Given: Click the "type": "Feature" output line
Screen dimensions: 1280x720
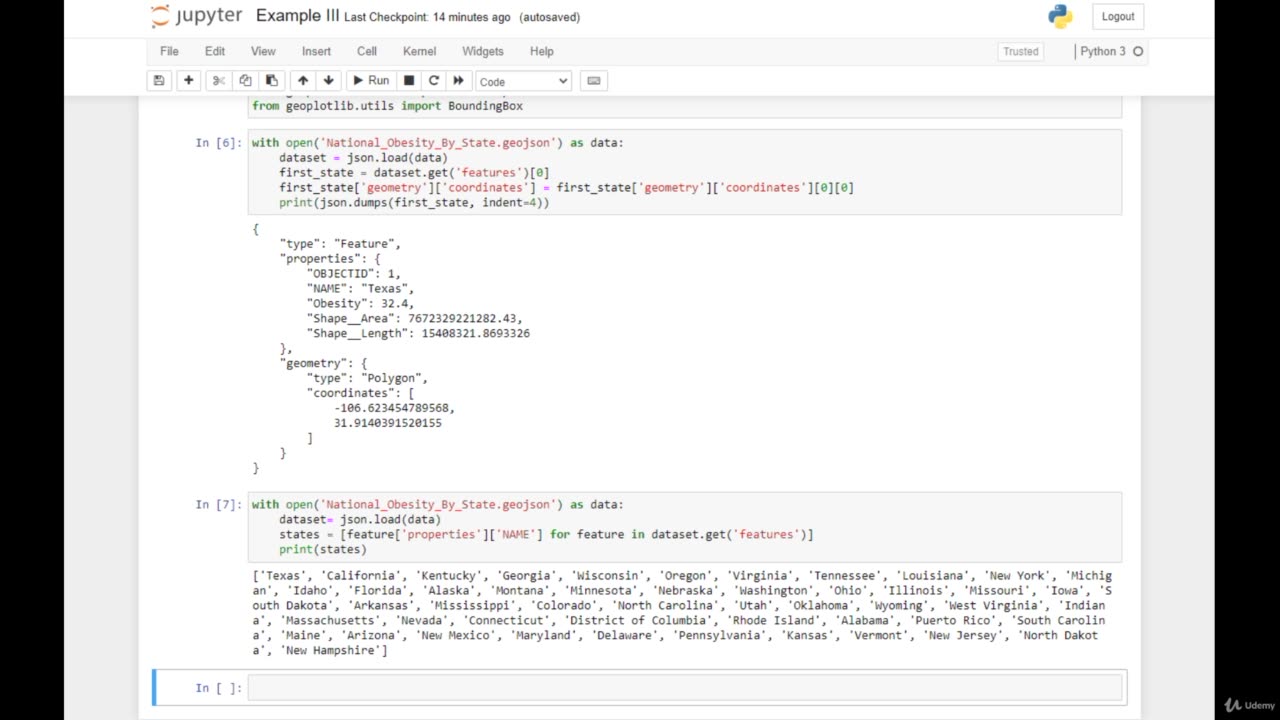Looking at the screenshot, I should coord(340,243).
